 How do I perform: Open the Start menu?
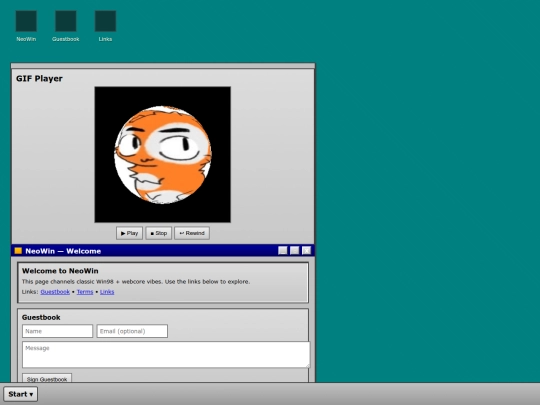tap(21, 394)
